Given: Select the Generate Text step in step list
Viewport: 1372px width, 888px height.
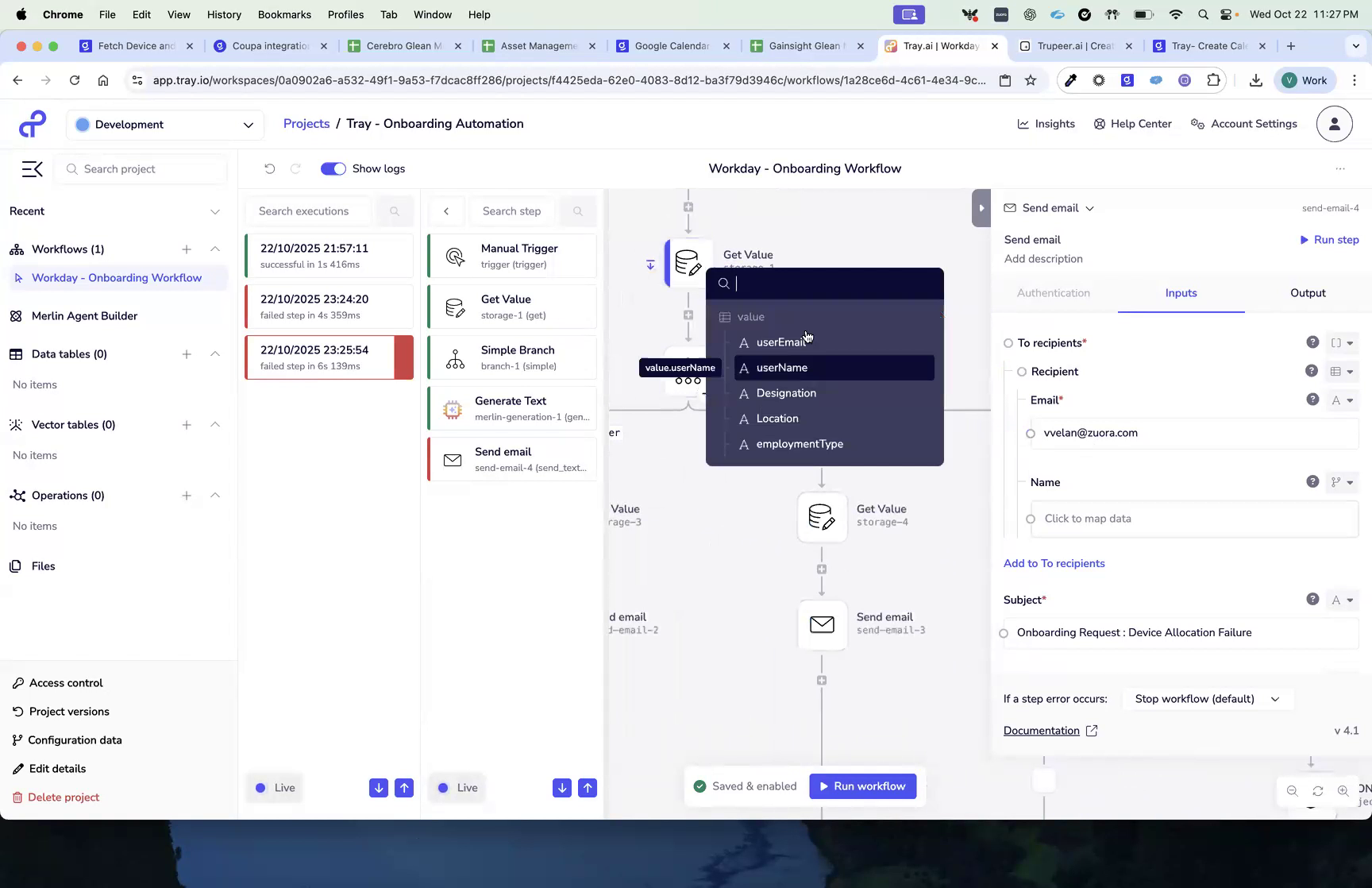Looking at the screenshot, I should [511, 407].
